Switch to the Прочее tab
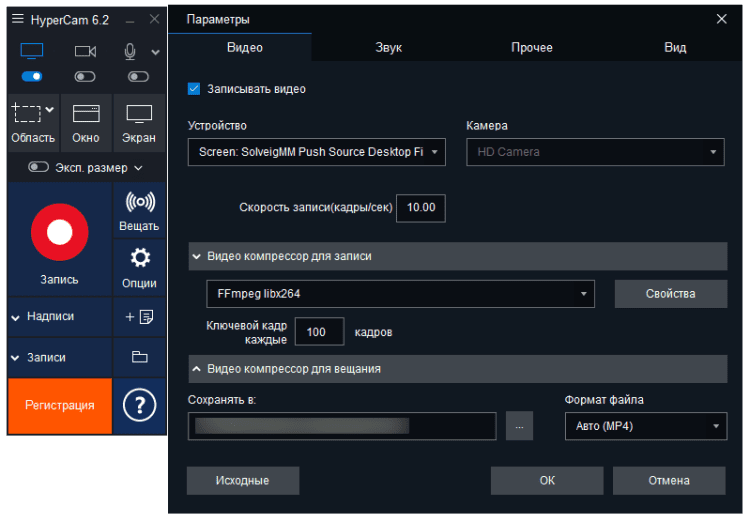 pyautogui.click(x=531, y=47)
